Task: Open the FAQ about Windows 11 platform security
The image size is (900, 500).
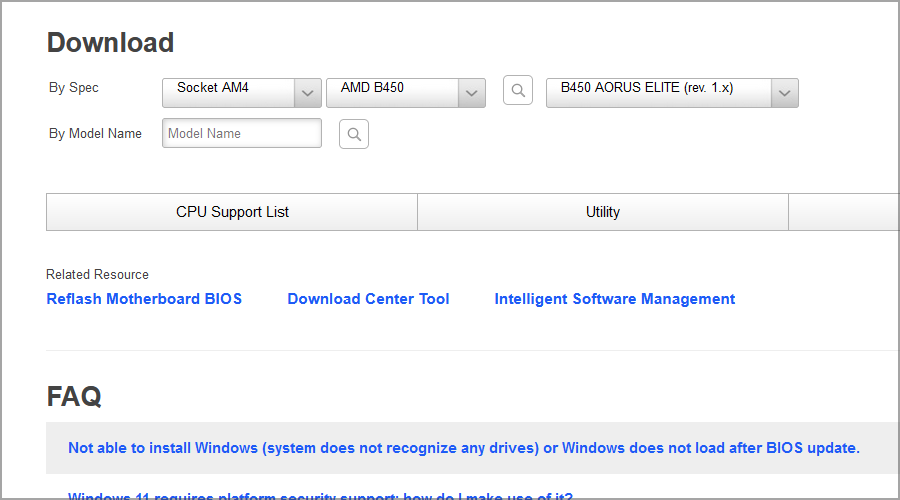Action: (320, 496)
